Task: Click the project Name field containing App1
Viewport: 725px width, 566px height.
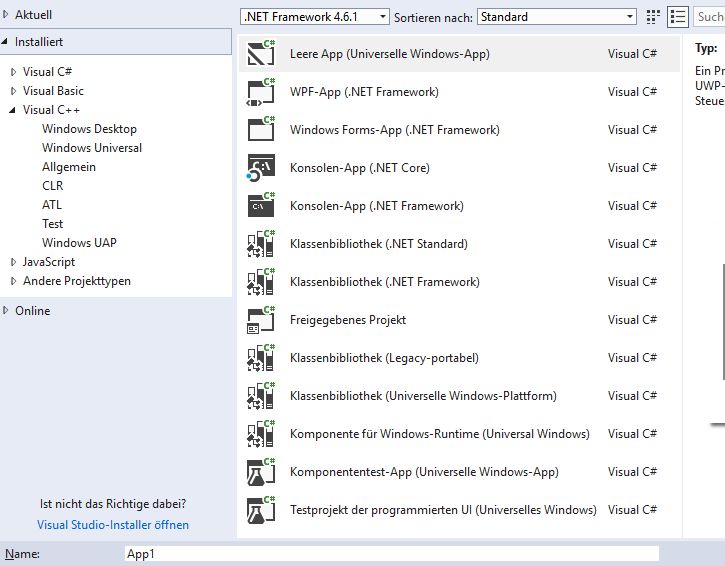Action: click(x=392, y=554)
